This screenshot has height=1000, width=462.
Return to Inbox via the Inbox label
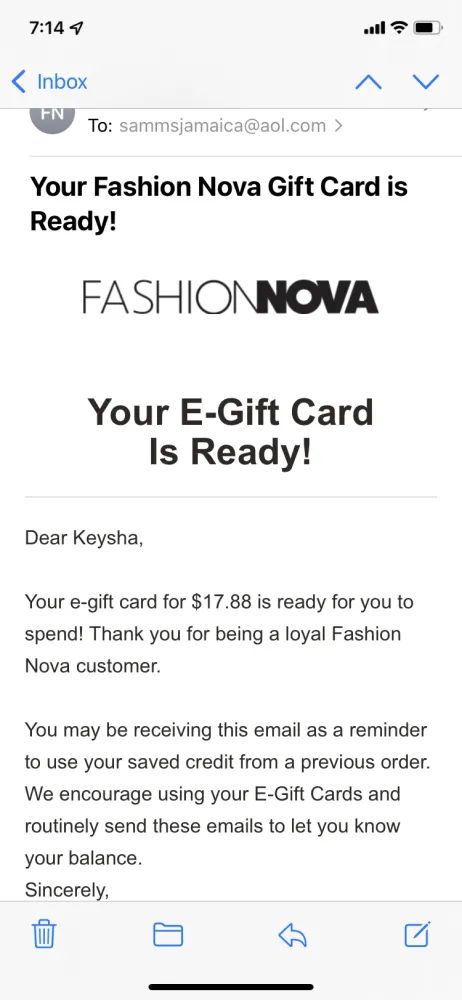tap(62, 82)
